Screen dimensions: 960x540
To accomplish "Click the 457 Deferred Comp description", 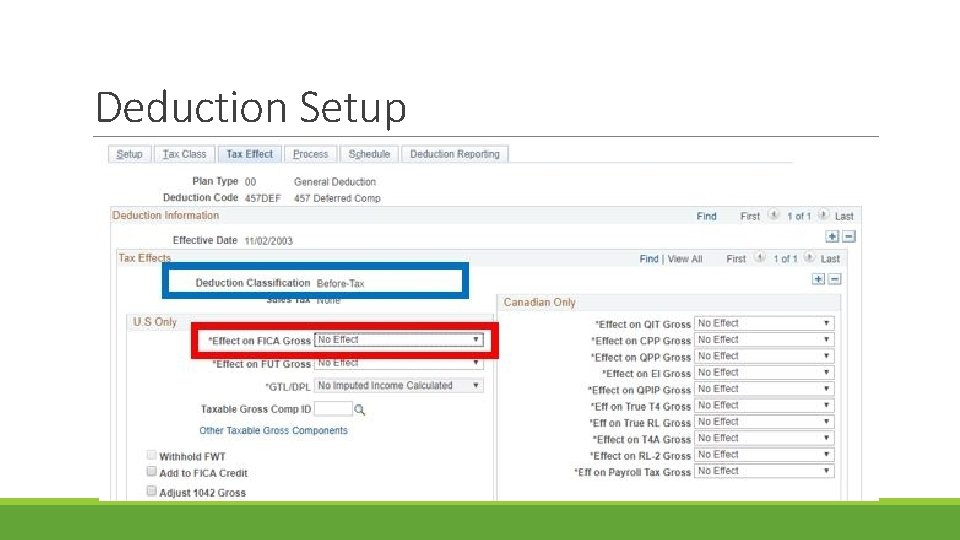I will coord(337,198).
